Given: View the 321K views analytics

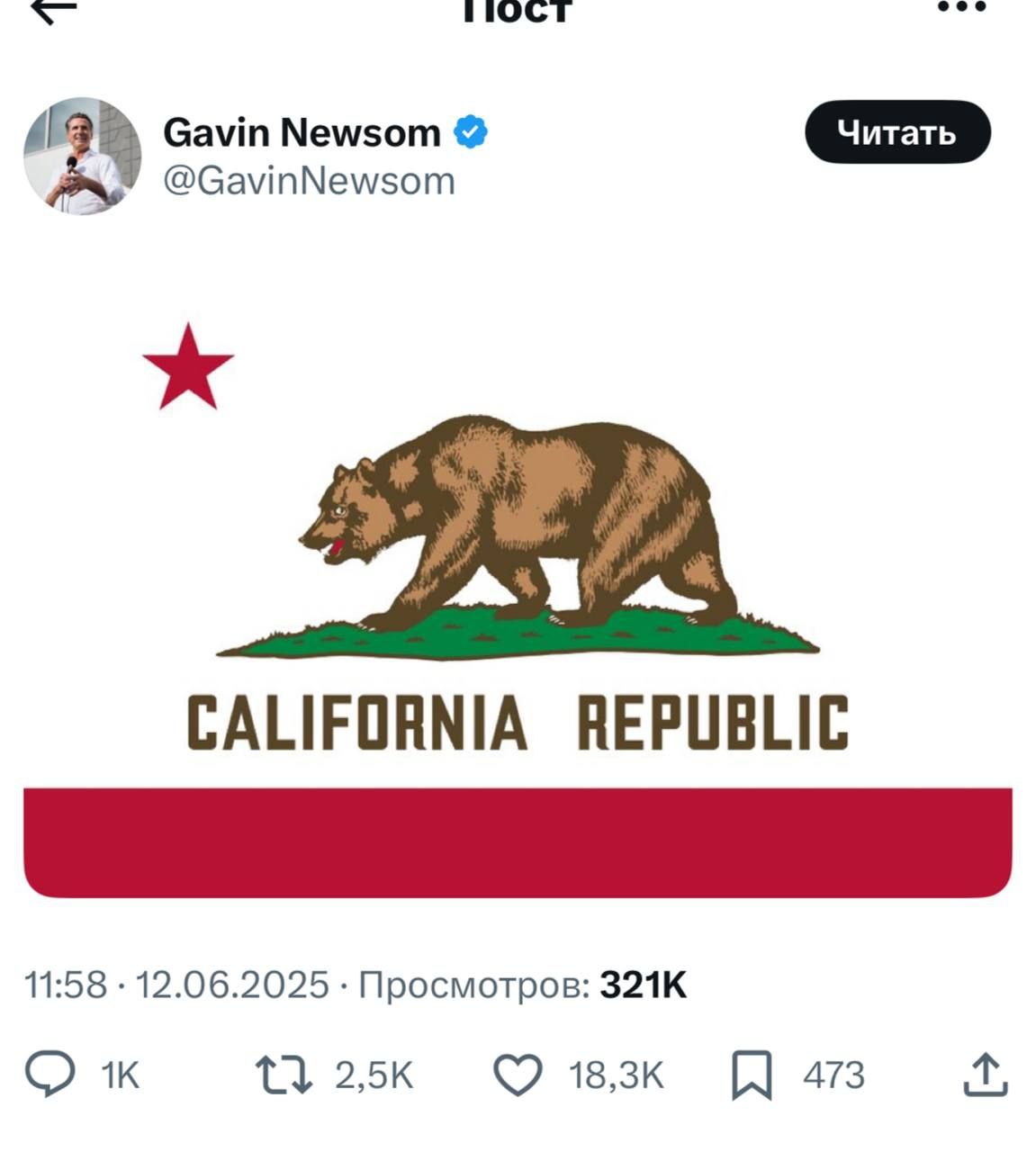Looking at the screenshot, I should coord(643,985).
